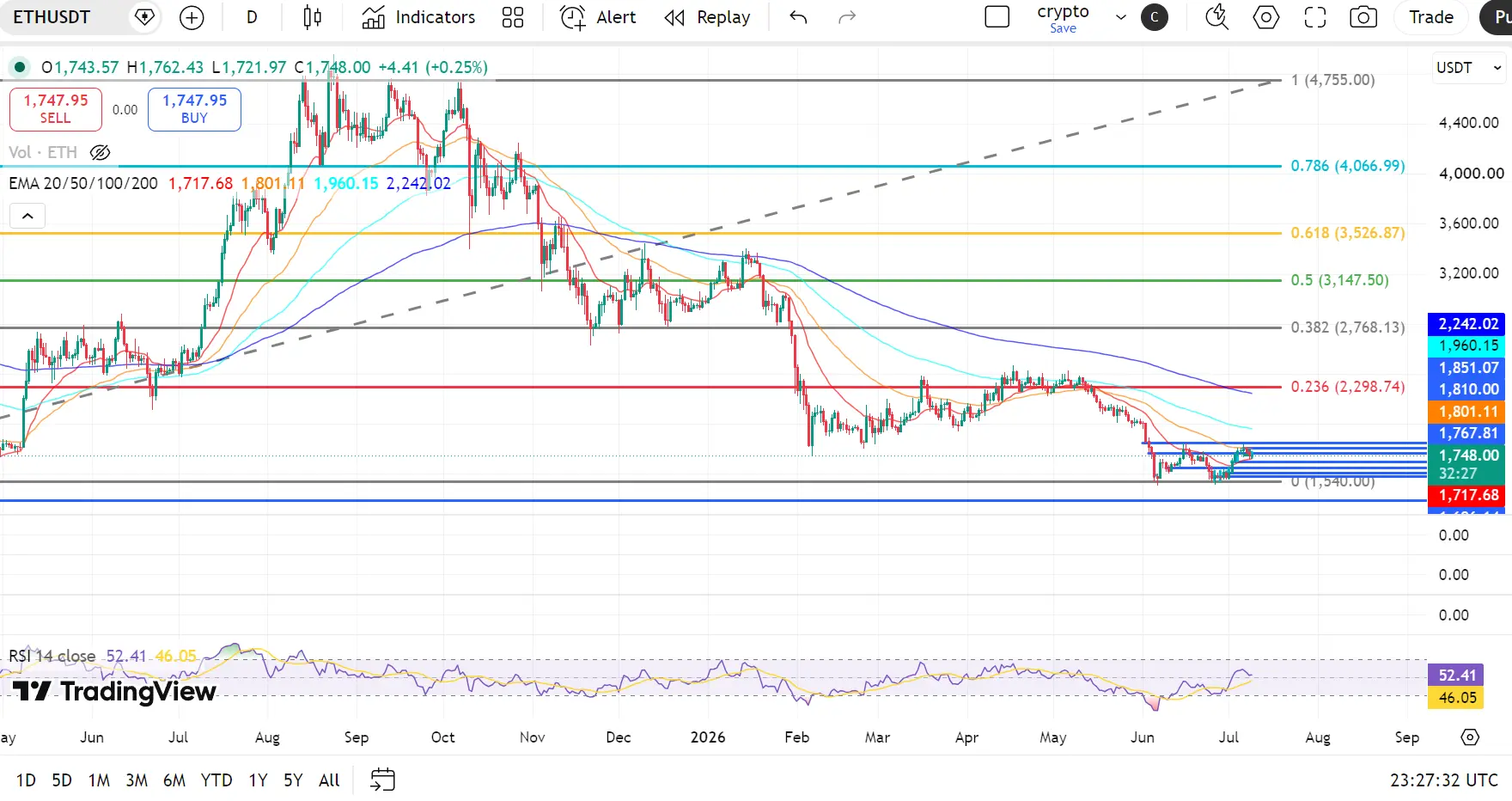This screenshot has width=1512, height=801.
Task: Toggle fullscreen mode
Action: 1314,17
